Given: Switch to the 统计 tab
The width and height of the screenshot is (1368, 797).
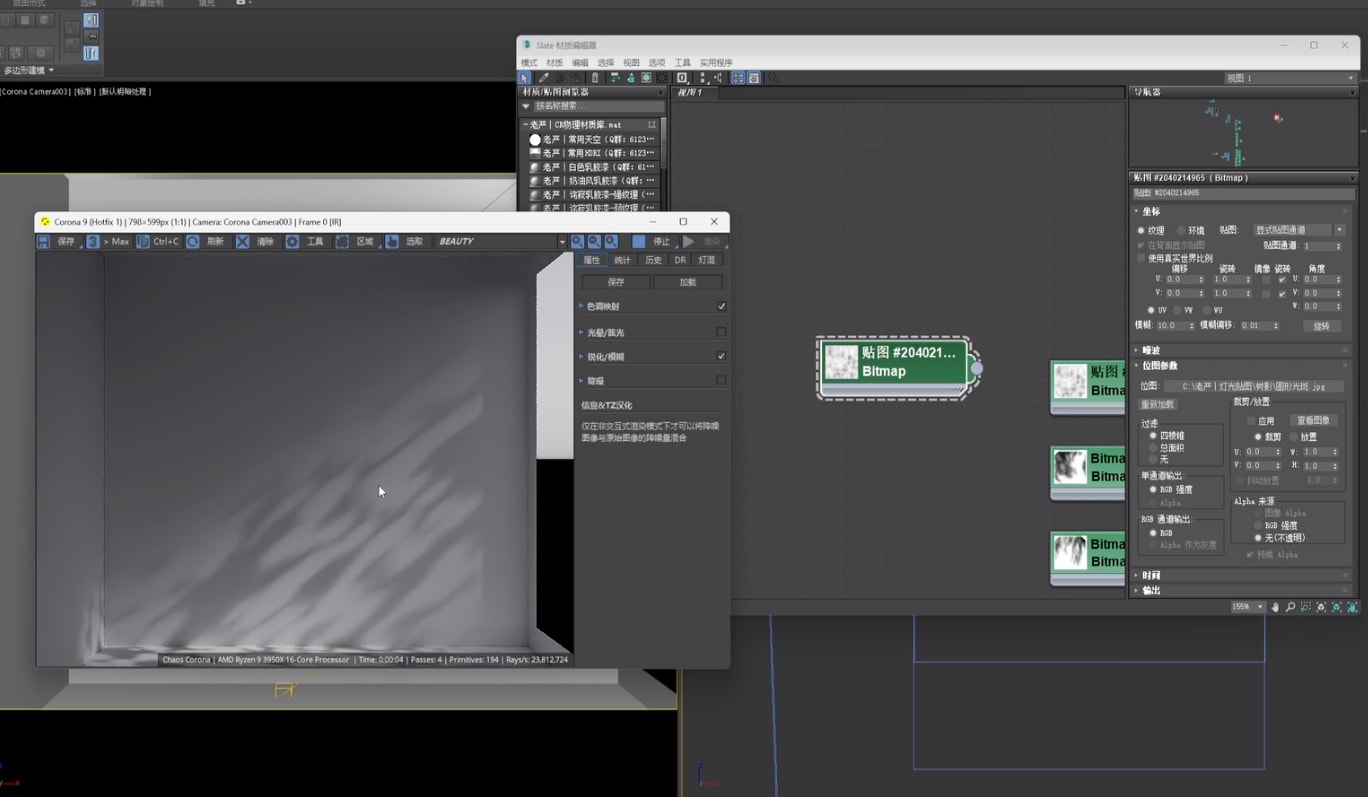Looking at the screenshot, I should (622, 260).
